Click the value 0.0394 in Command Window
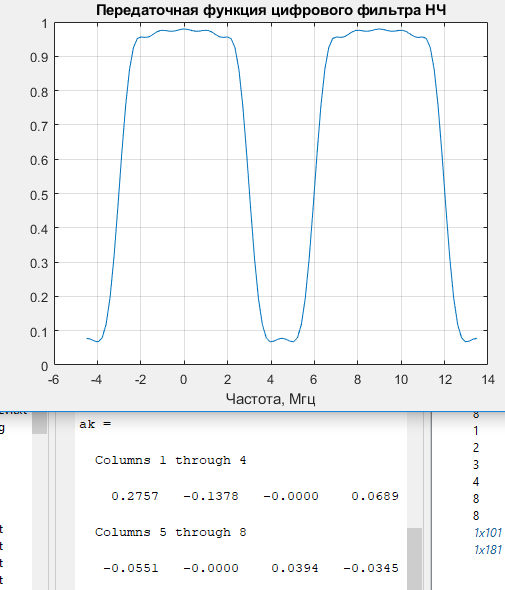The height and width of the screenshot is (590, 505). [295, 568]
